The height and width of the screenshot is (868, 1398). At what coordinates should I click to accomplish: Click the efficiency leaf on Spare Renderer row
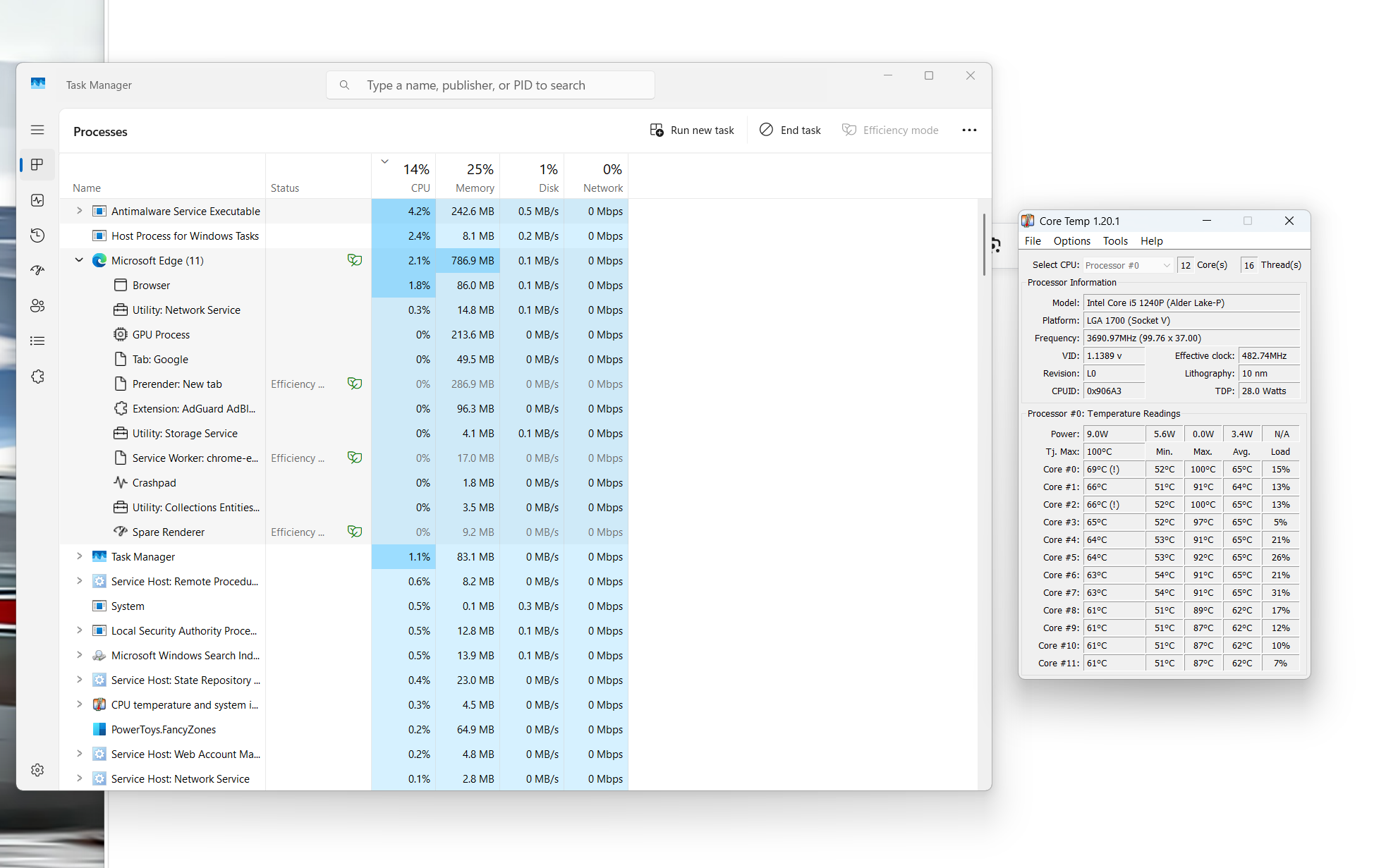(x=355, y=532)
